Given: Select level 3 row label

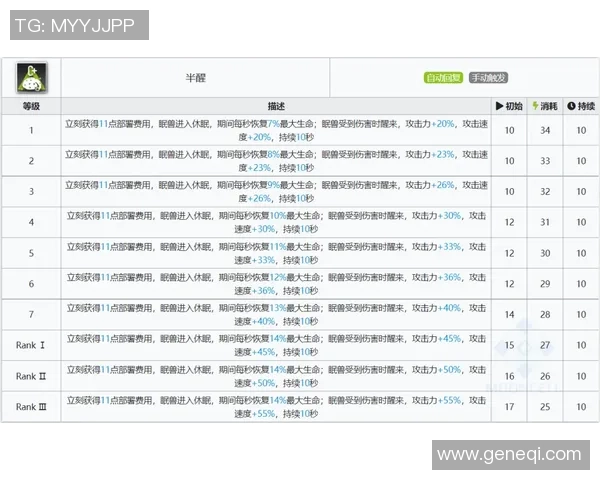Looking at the screenshot, I should click(x=31, y=191).
